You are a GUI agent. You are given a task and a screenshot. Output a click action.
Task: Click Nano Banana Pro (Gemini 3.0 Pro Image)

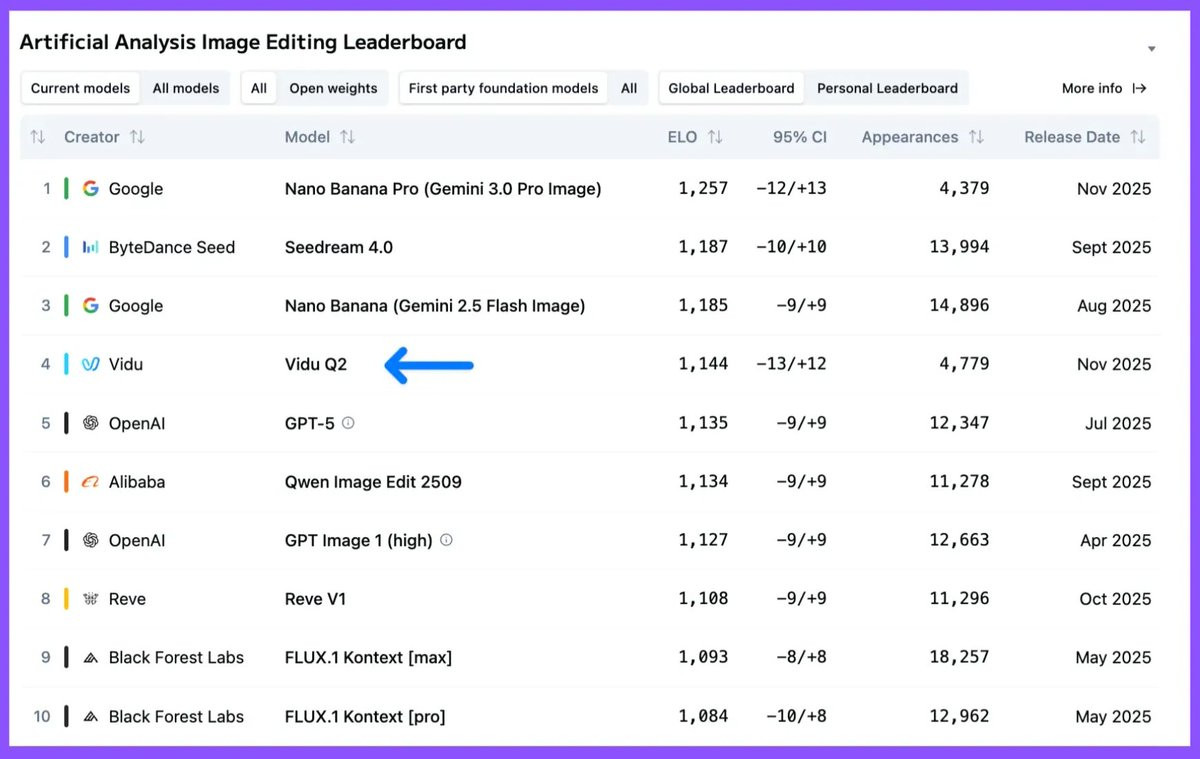point(443,188)
